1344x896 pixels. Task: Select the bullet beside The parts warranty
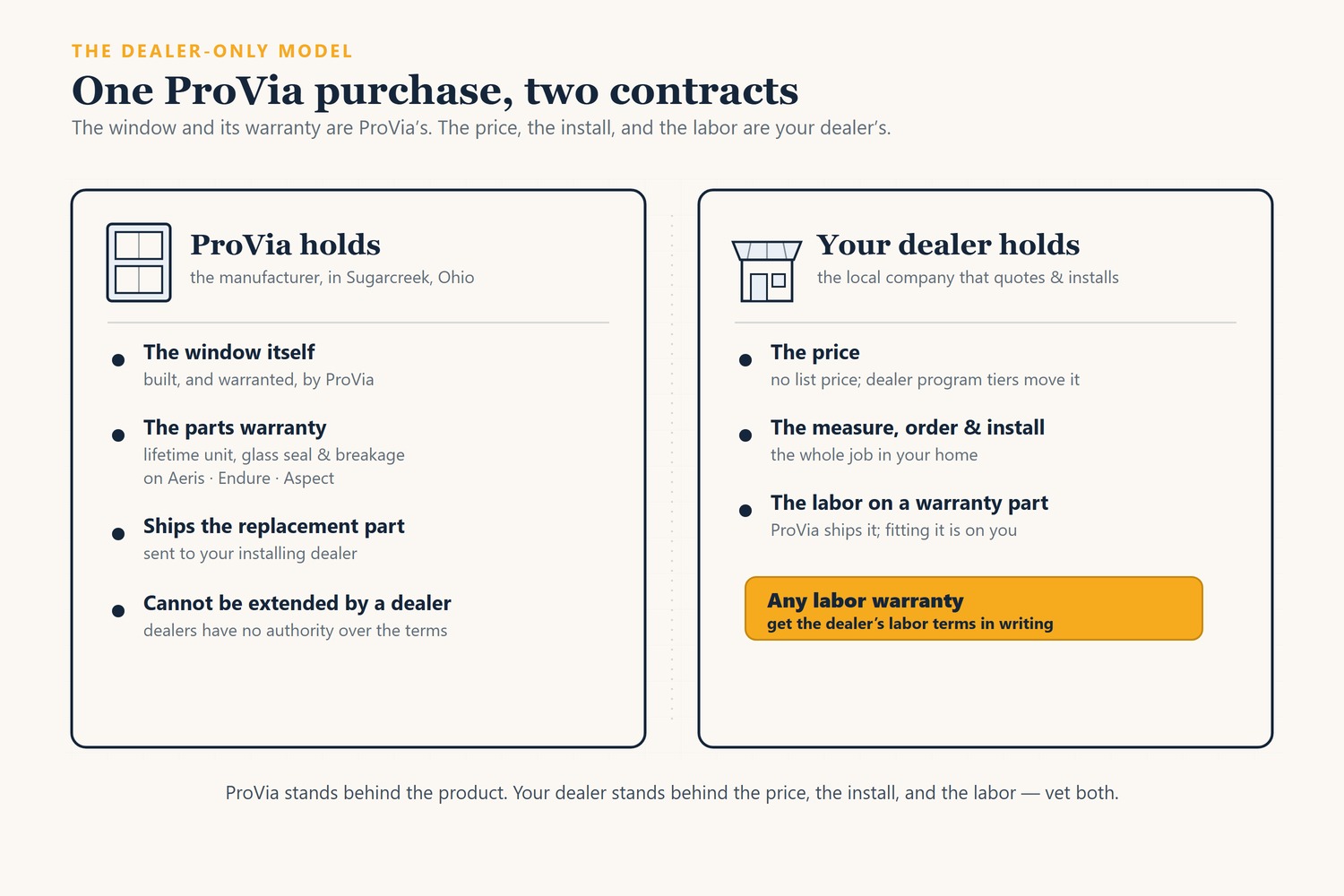[x=118, y=435]
